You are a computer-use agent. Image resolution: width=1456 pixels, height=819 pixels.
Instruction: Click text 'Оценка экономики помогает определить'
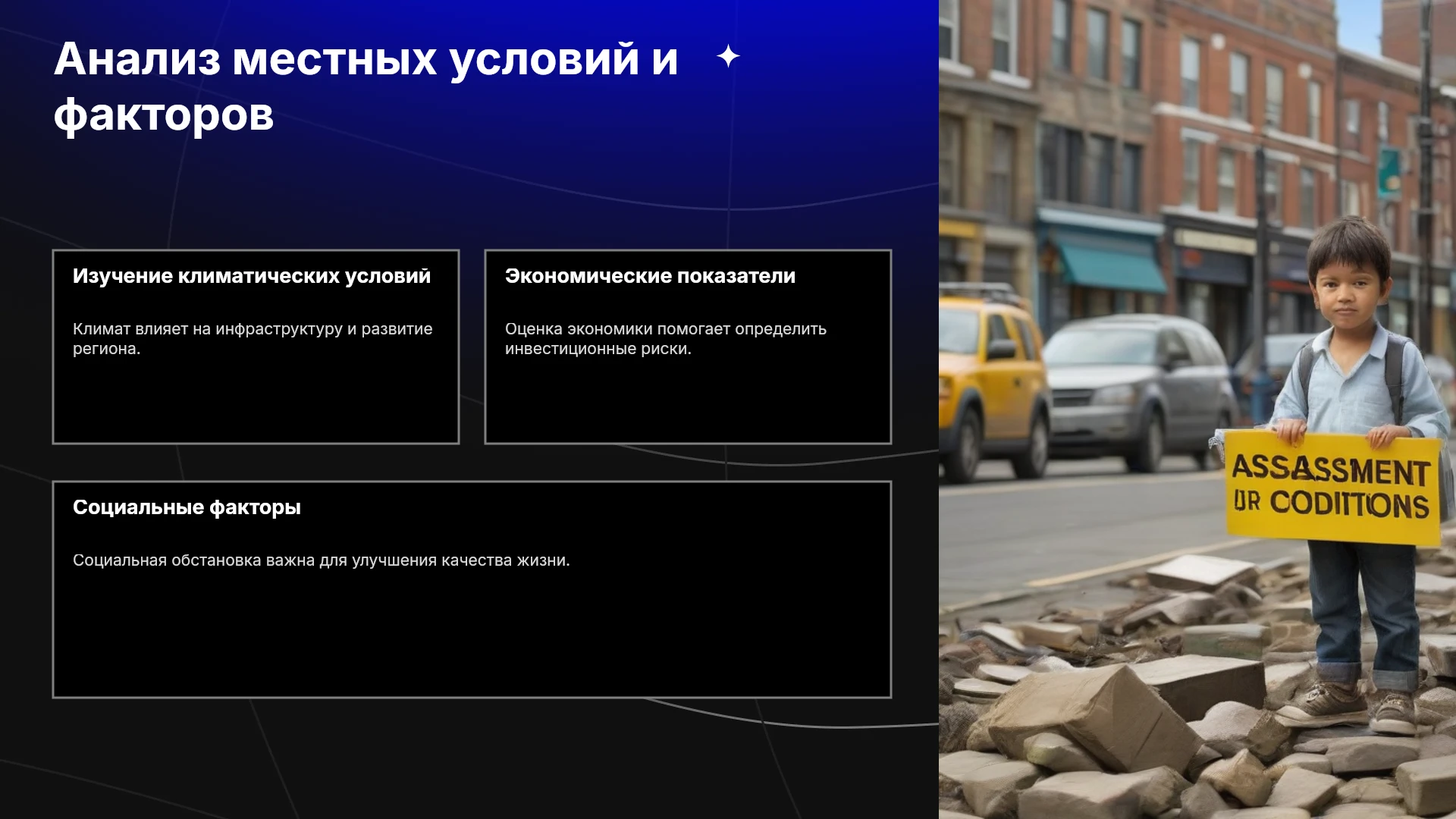click(x=666, y=329)
